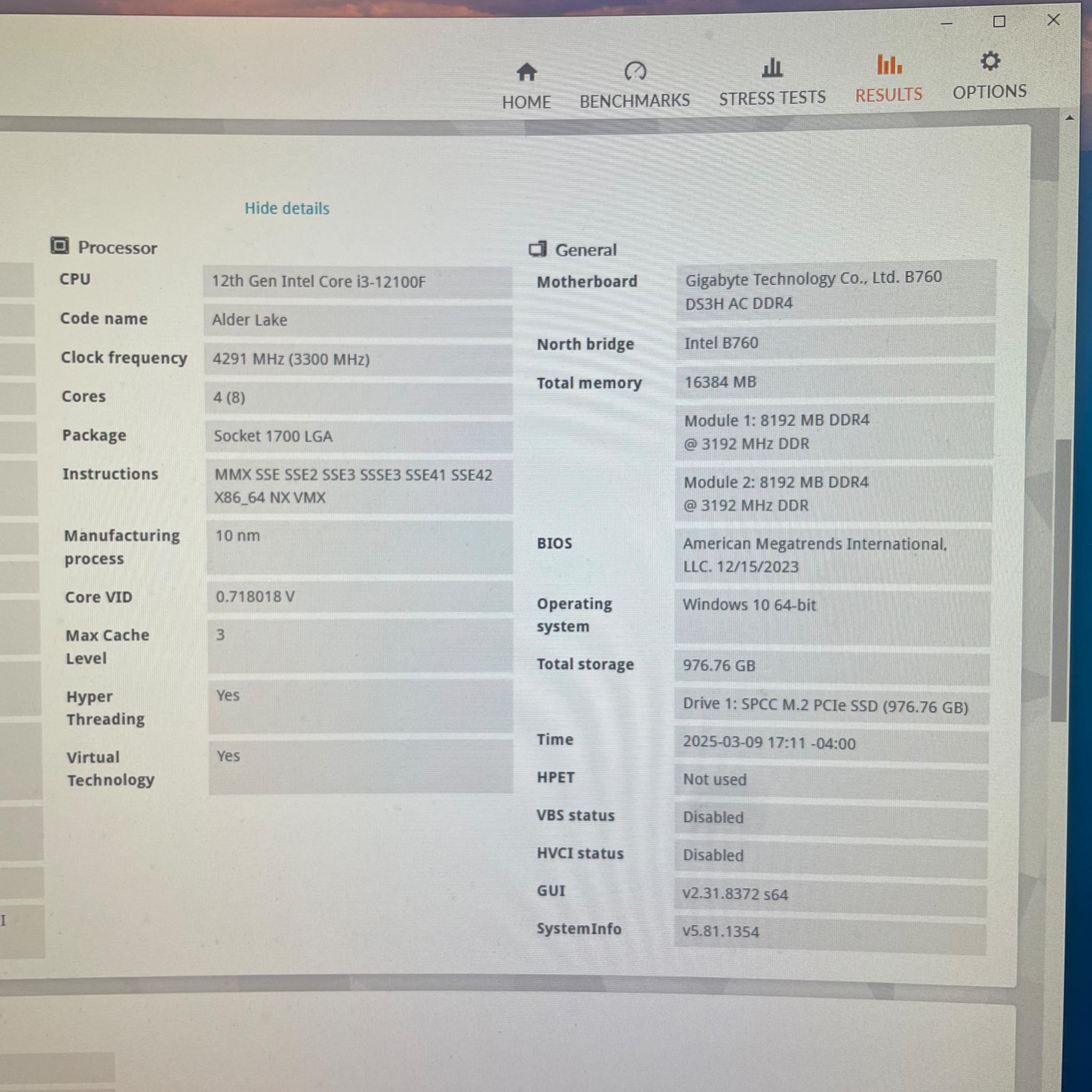The width and height of the screenshot is (1092, 1092).
Task: Open OPTIONS gear icon
Action: [990, 61]
